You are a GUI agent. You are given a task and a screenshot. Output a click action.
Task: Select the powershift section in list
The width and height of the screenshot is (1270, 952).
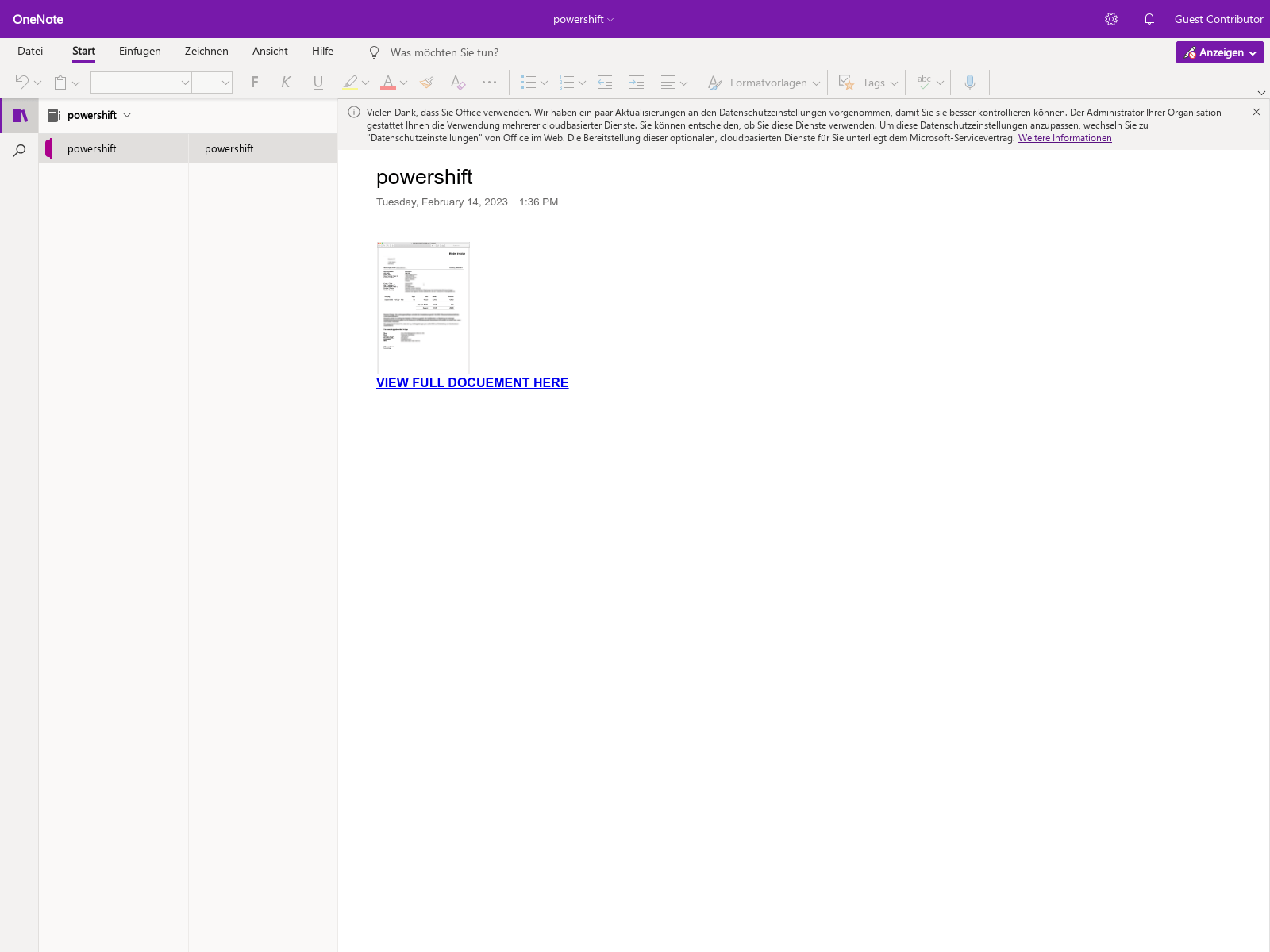114,148
